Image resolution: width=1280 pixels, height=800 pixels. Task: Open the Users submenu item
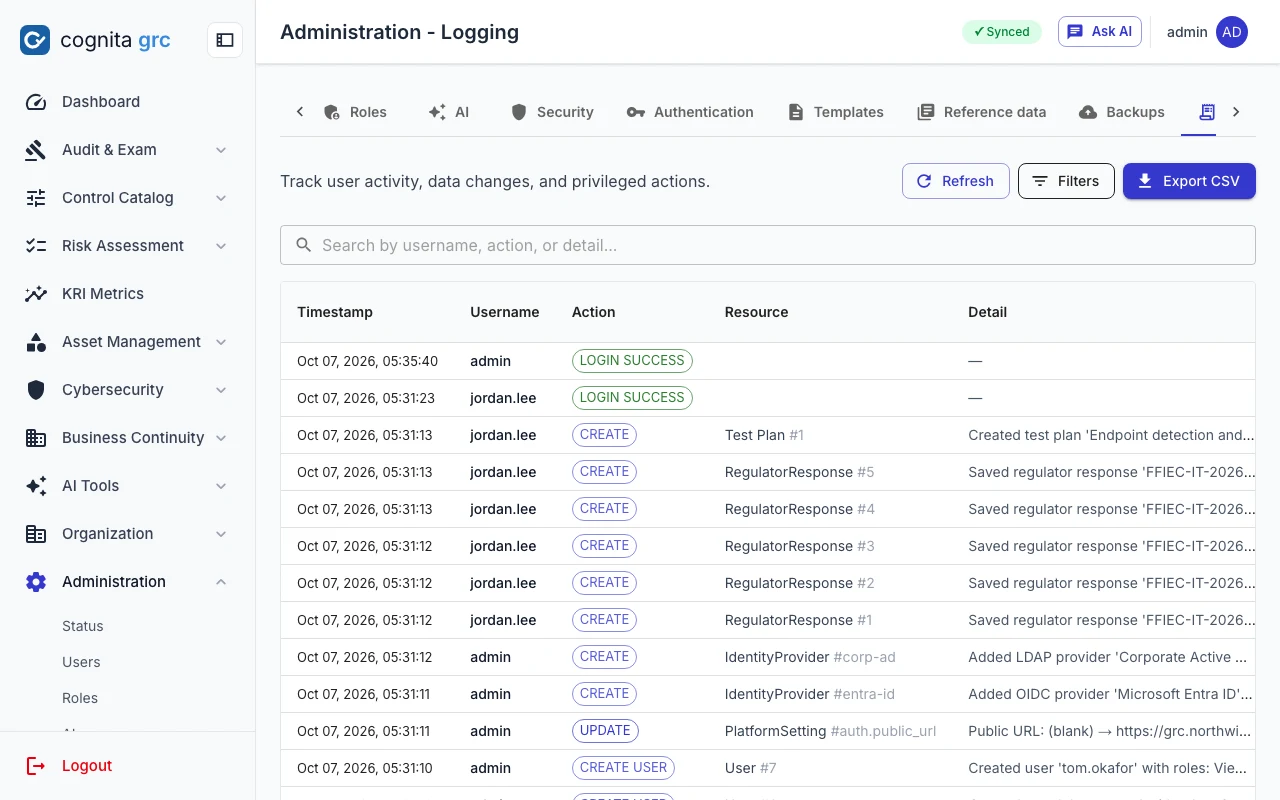(x=81, y=662)
